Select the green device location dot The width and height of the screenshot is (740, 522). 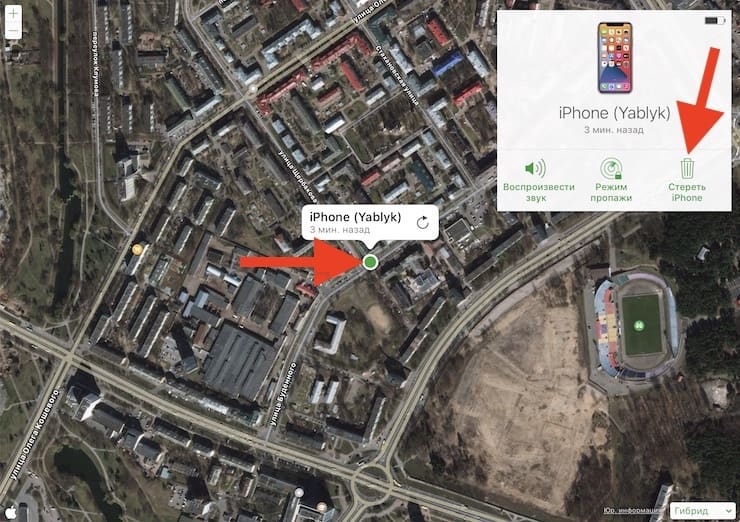[370, 261]
